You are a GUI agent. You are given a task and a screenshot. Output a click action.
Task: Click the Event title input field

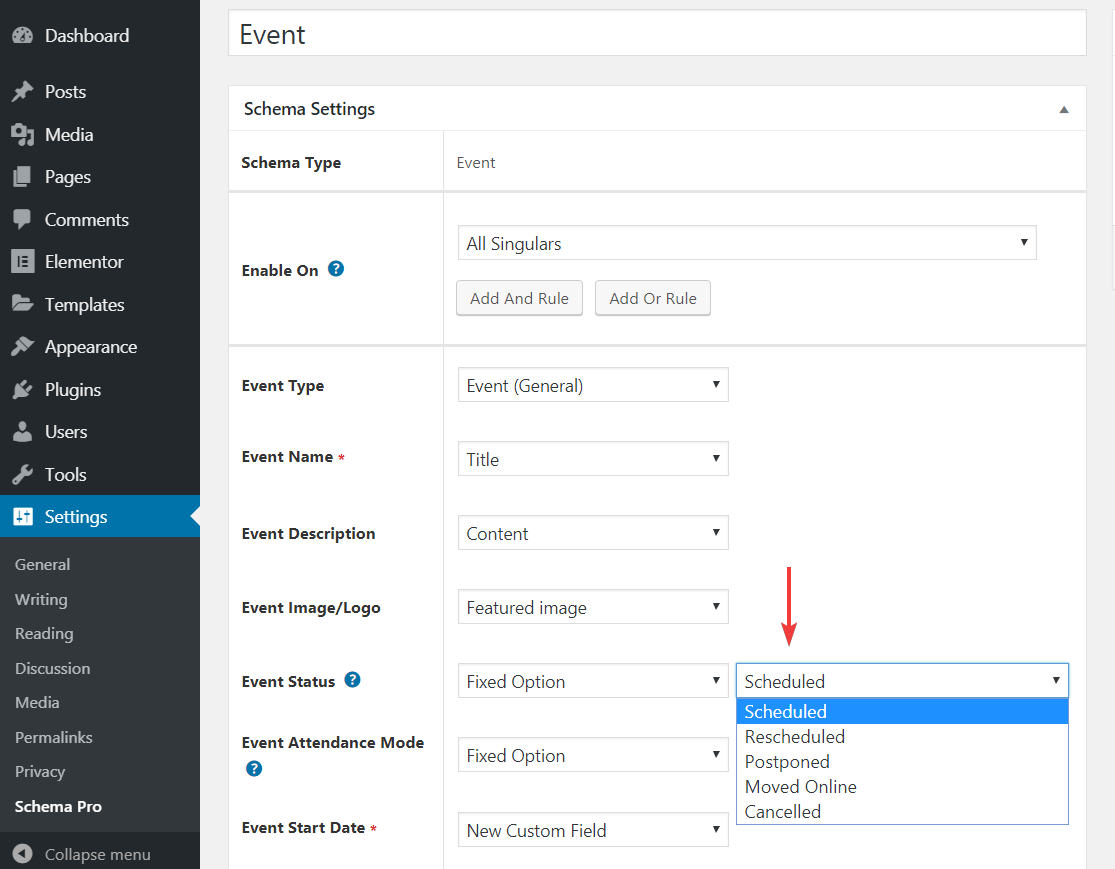[657, 34]
